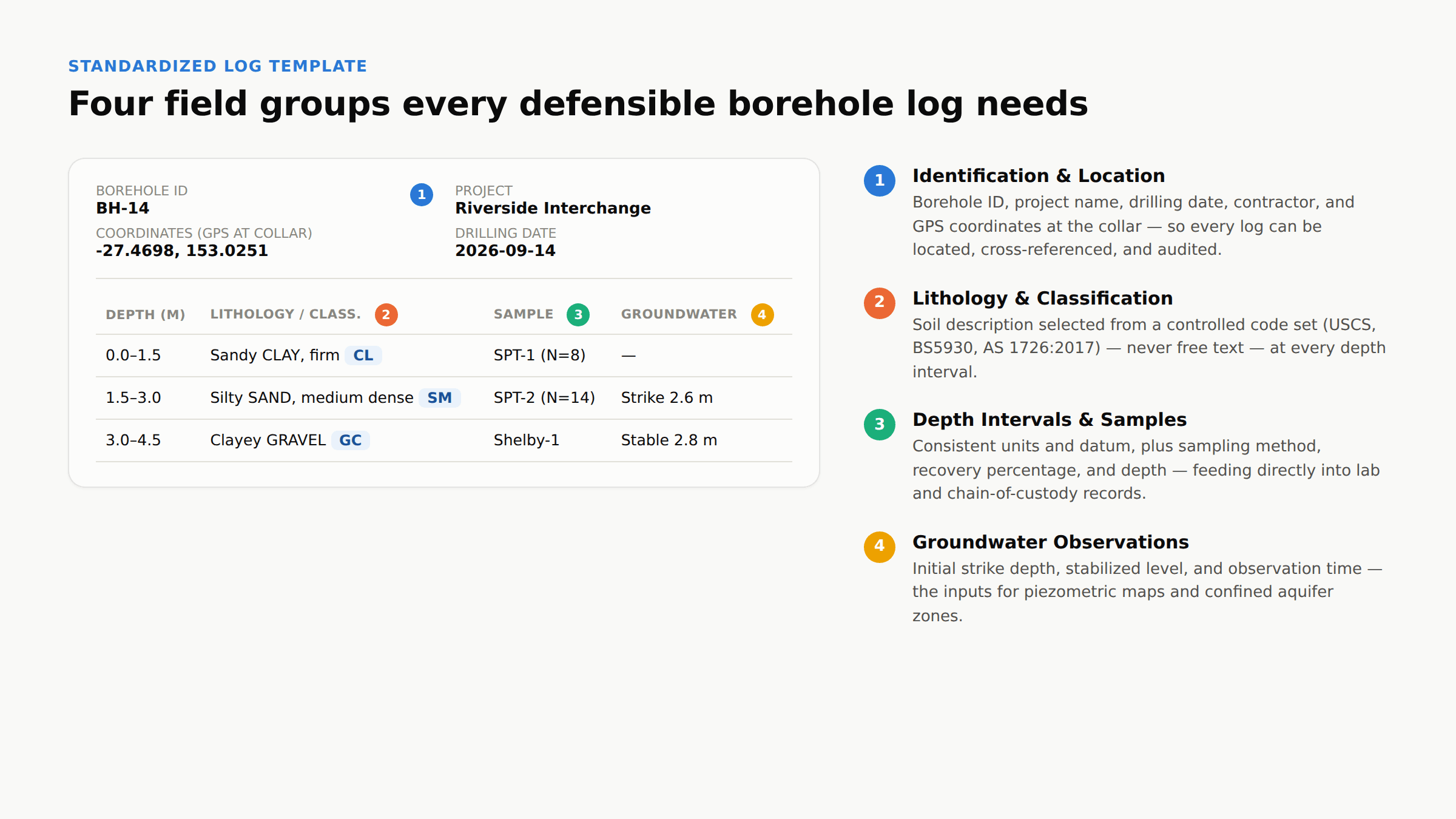Click groundwater cell Strike 2.6 m
The image size is (1456, 819).
click(x=667, y=398)
